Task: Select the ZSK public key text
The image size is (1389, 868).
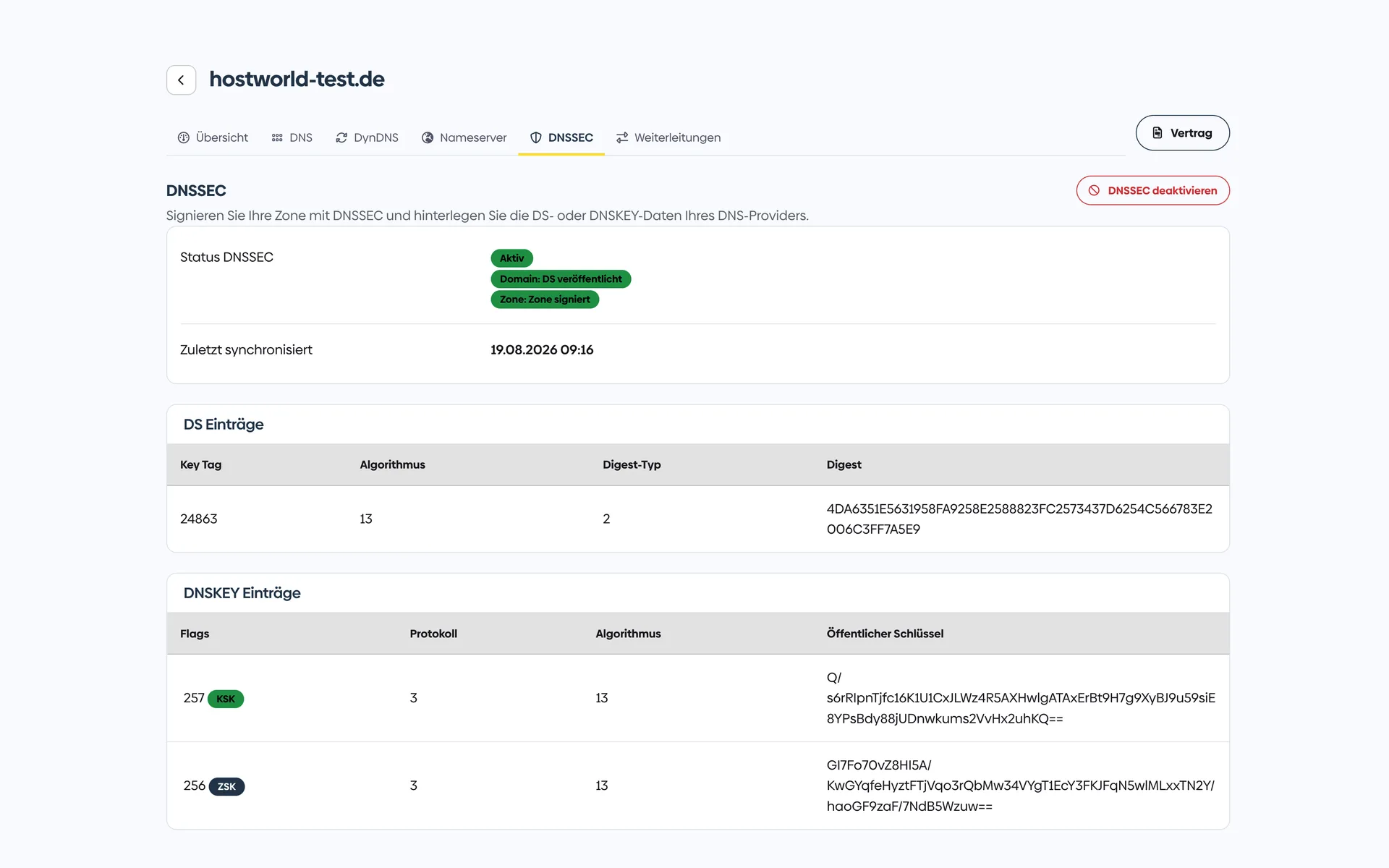Action: coord(1021,786)
